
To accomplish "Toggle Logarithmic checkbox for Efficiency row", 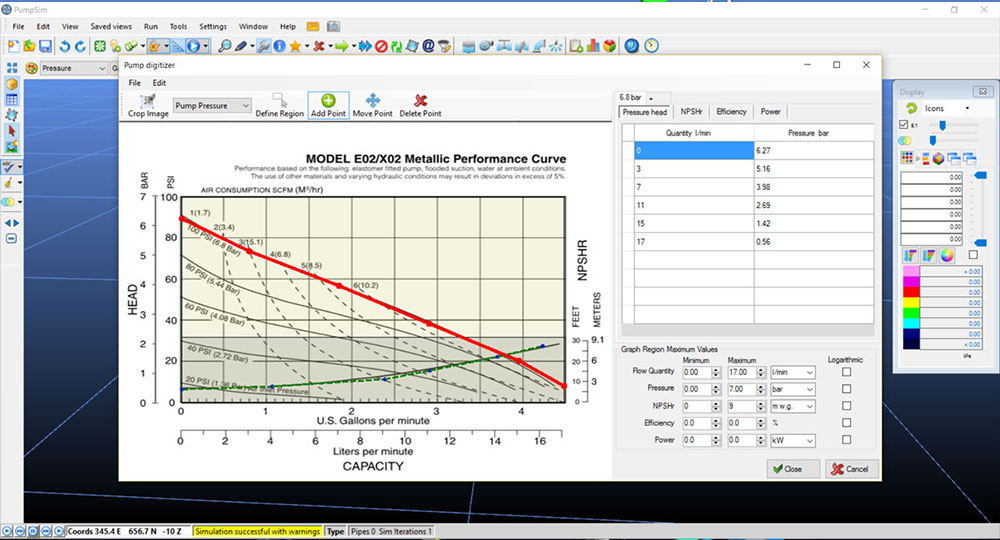I will [x=846, y=423].
